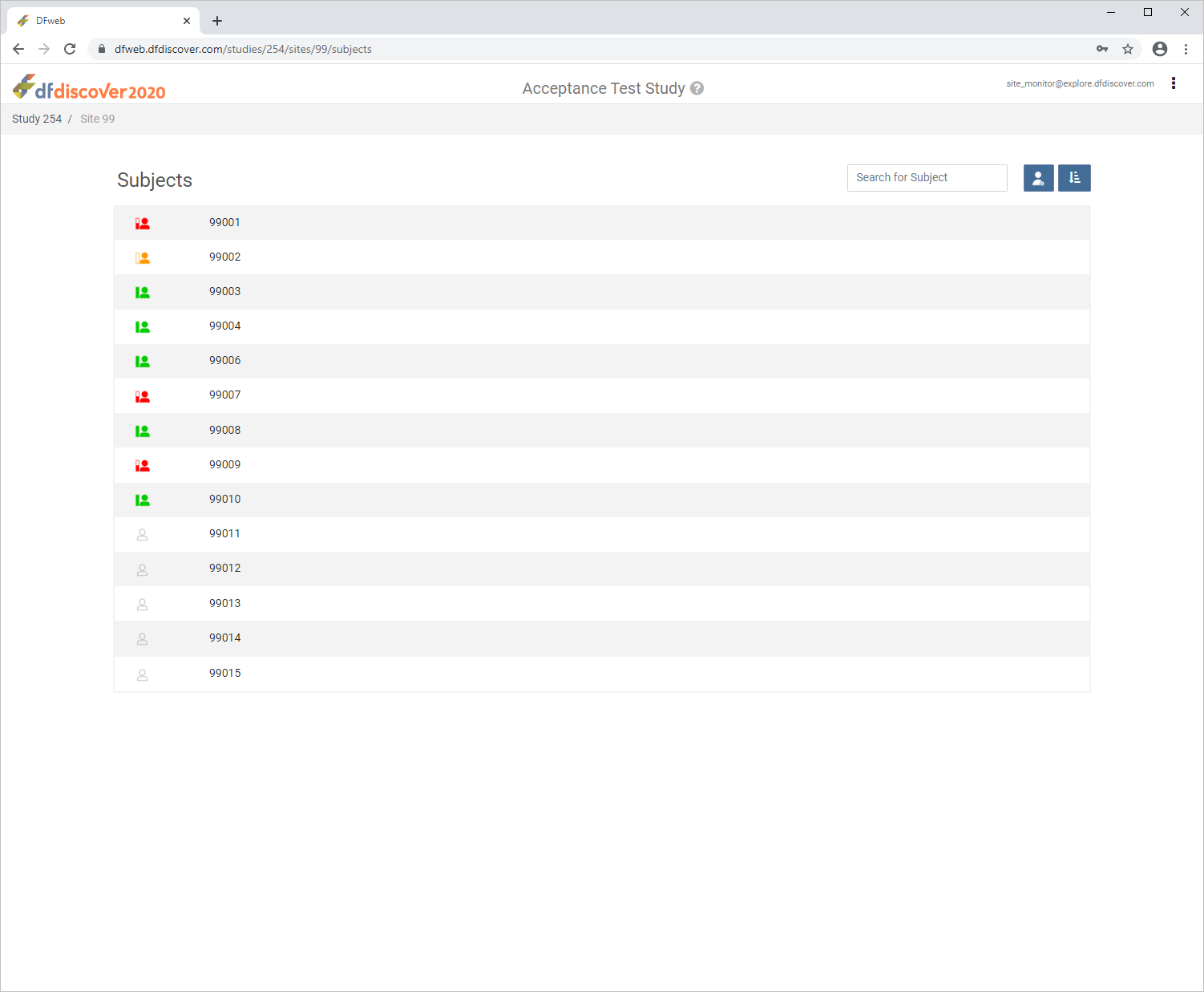Click the orange status icon for subject 99002
The width and height of the screenshot is (1204, 992).
143,257
